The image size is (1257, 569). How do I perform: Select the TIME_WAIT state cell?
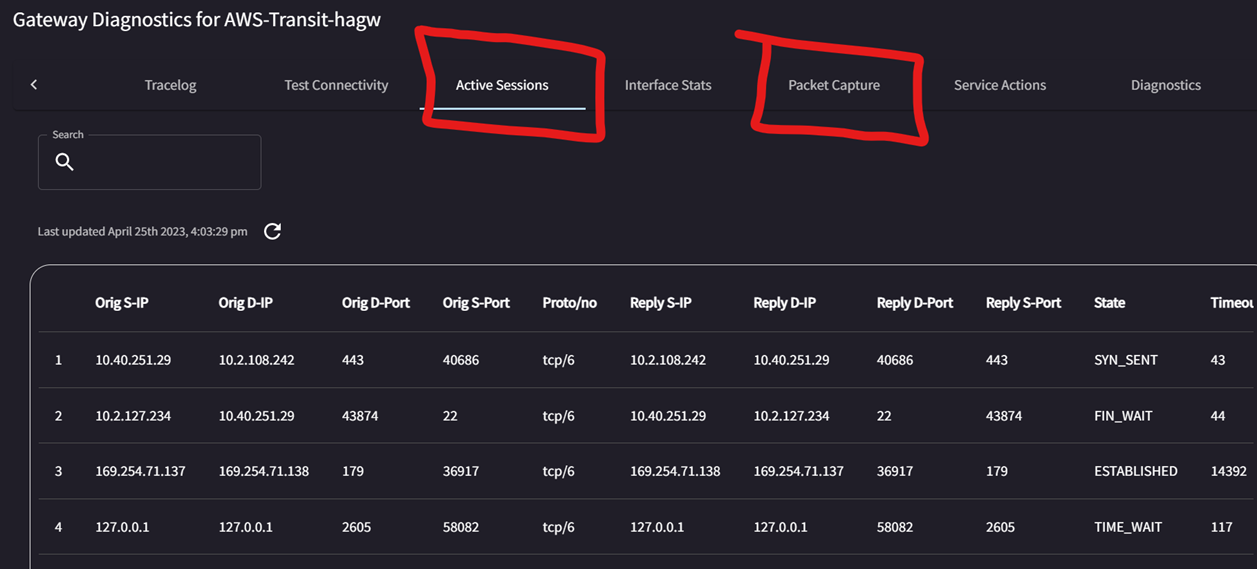coord(1128,527)
